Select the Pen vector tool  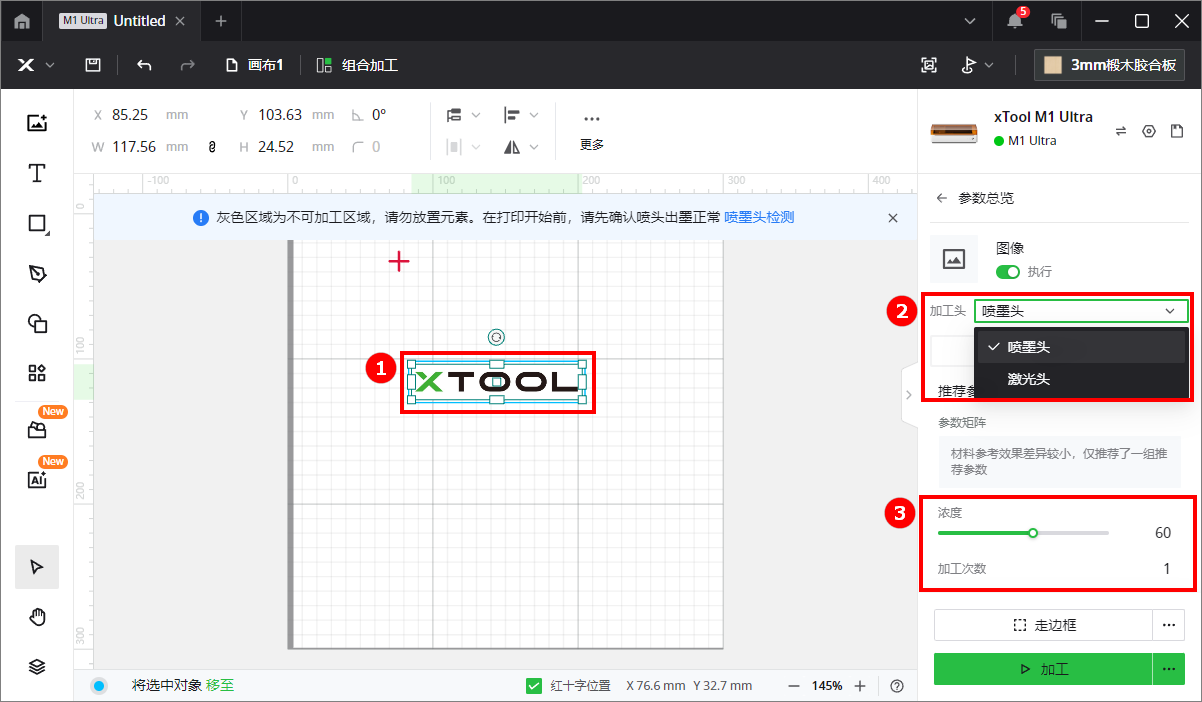click(x=37, y=273)
